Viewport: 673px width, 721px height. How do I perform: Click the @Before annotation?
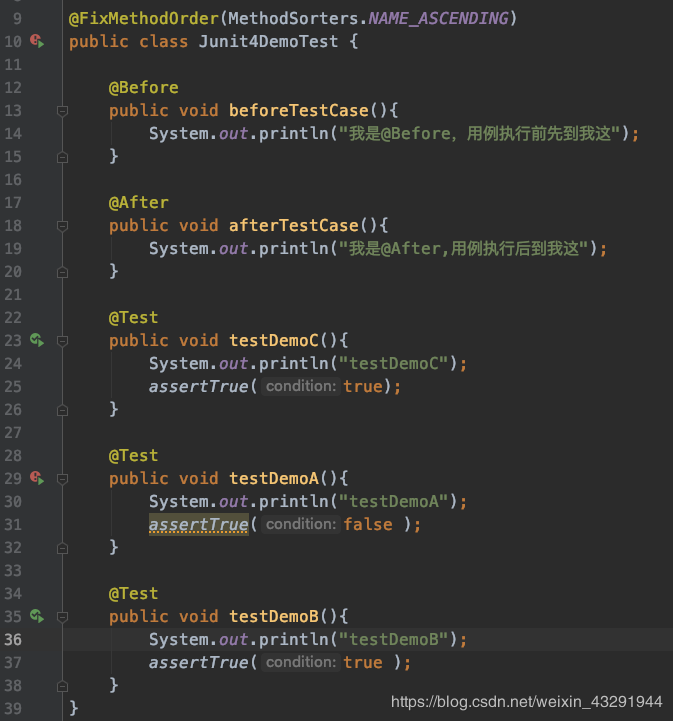pos(143,87)
